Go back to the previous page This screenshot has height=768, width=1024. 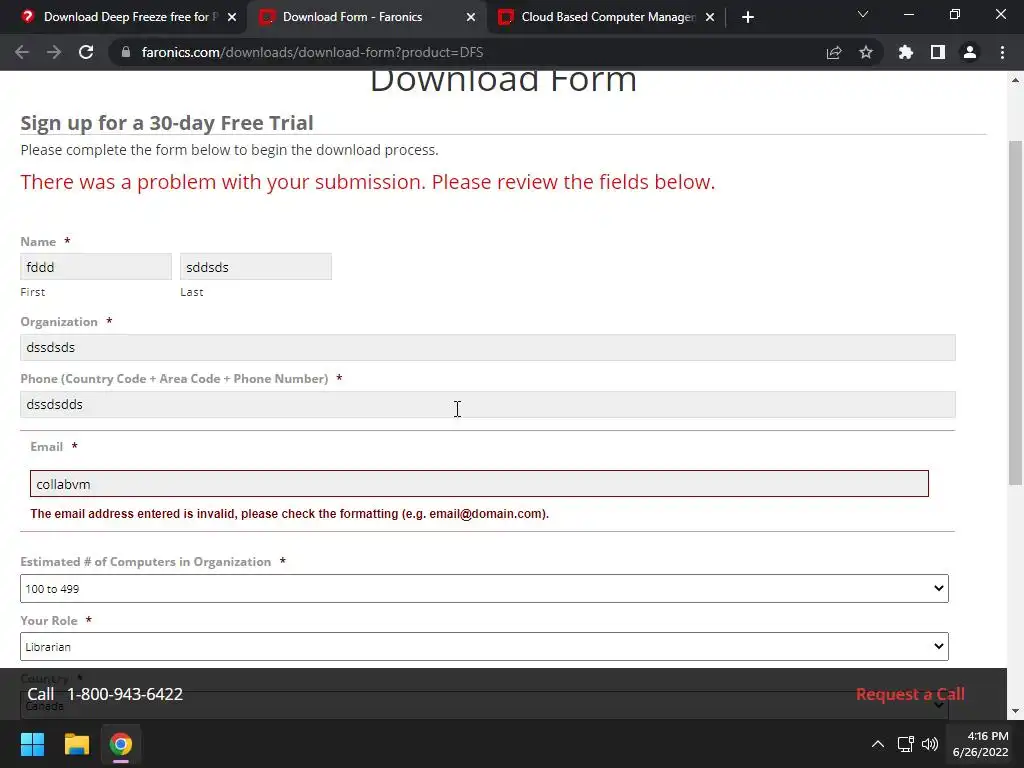[x=22, y=52]
